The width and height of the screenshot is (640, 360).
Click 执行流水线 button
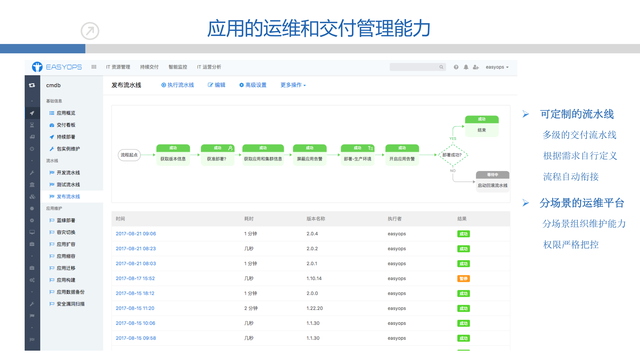point(178,85)
